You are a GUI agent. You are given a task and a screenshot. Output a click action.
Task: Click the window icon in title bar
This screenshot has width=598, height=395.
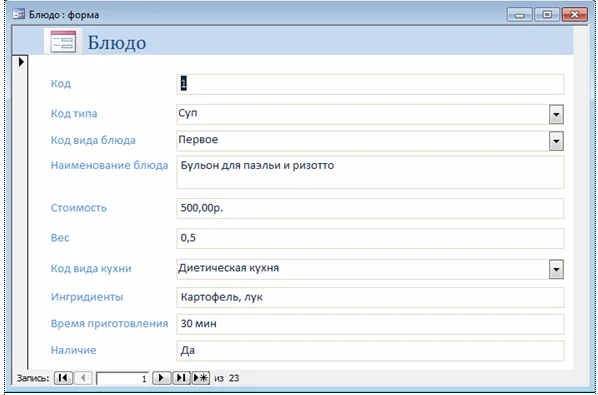click(19, 14)
